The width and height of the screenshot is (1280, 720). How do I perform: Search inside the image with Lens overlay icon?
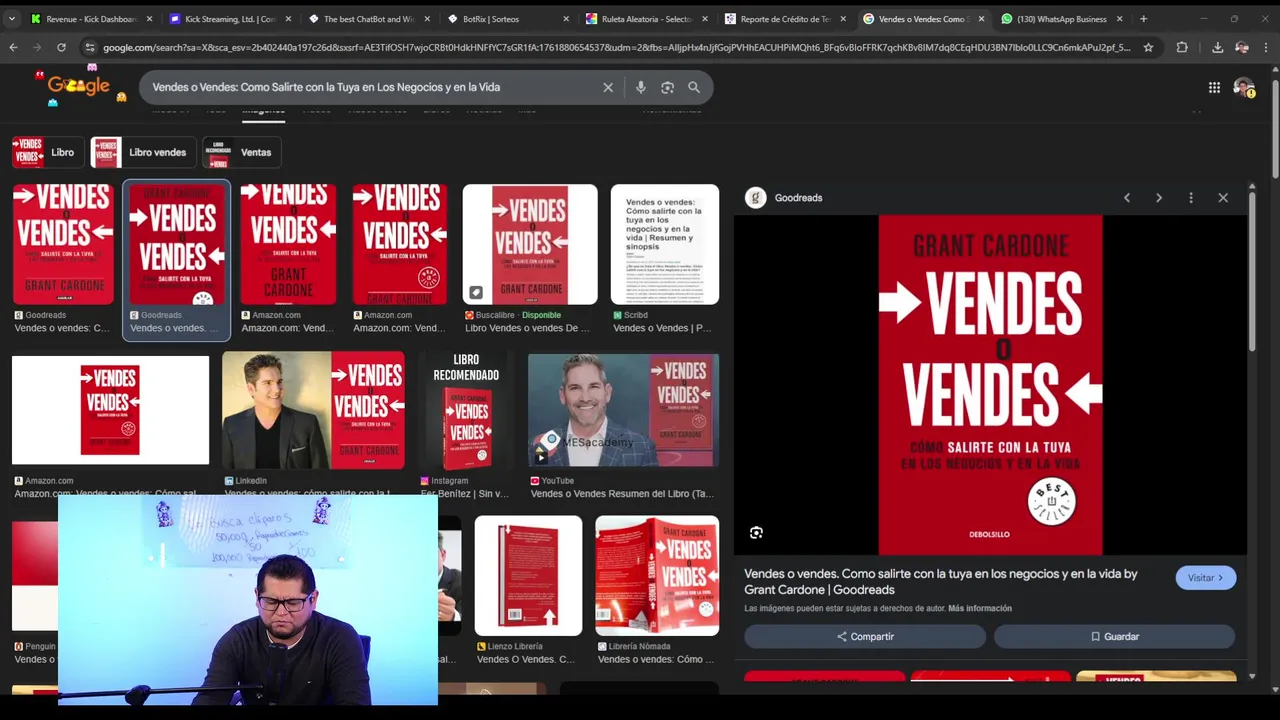(x=756, y=533)
